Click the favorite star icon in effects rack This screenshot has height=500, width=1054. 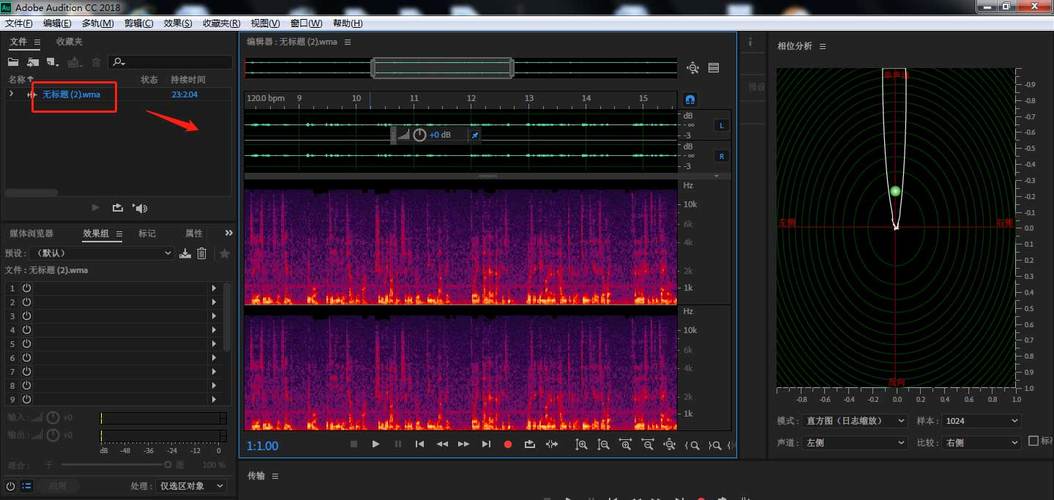coord(225,253)
